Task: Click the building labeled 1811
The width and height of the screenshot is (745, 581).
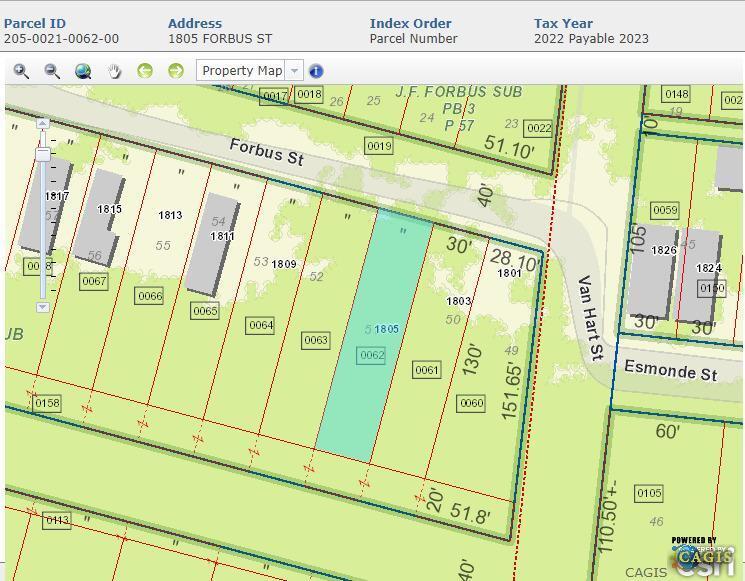Action: pos(213,245)
